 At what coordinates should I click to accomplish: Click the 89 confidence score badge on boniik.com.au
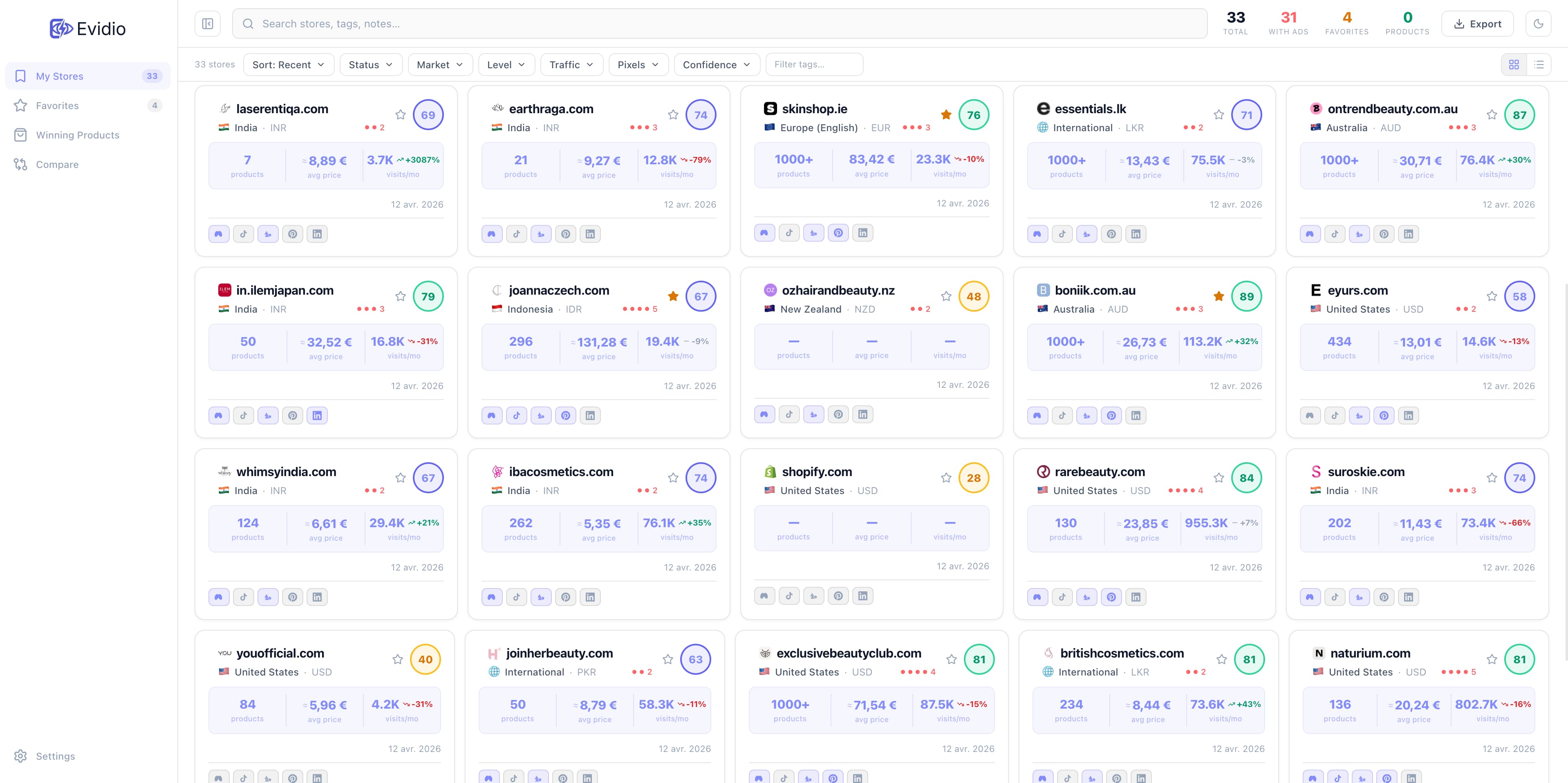click(x=1247, y=296)
